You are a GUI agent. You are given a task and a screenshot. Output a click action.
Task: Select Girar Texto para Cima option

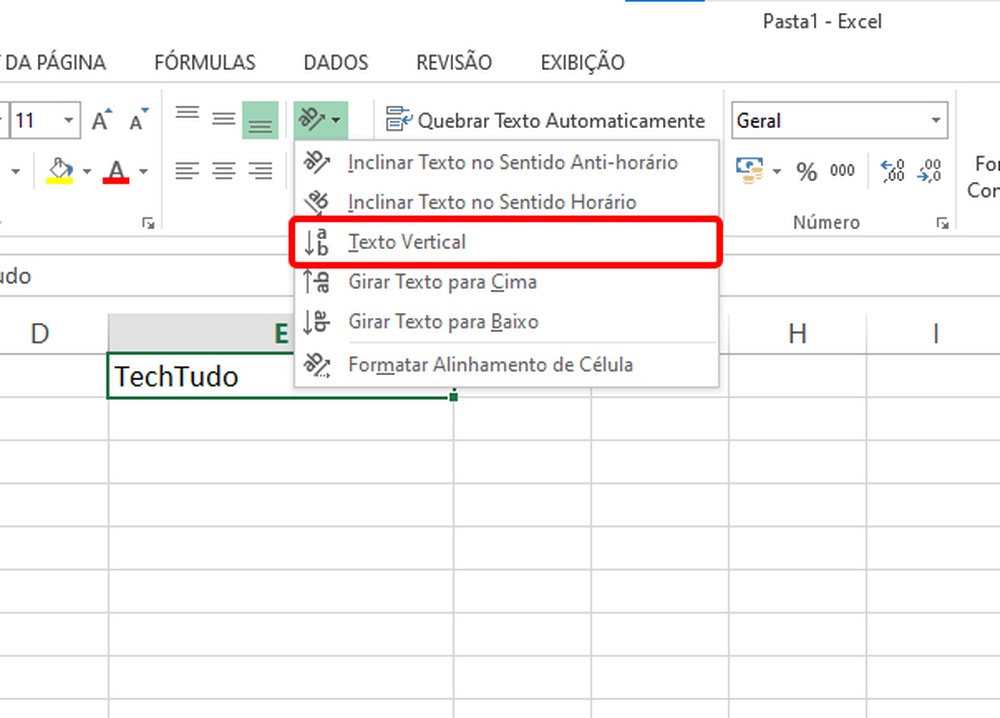pyautogui.click(x=442, y=282)
